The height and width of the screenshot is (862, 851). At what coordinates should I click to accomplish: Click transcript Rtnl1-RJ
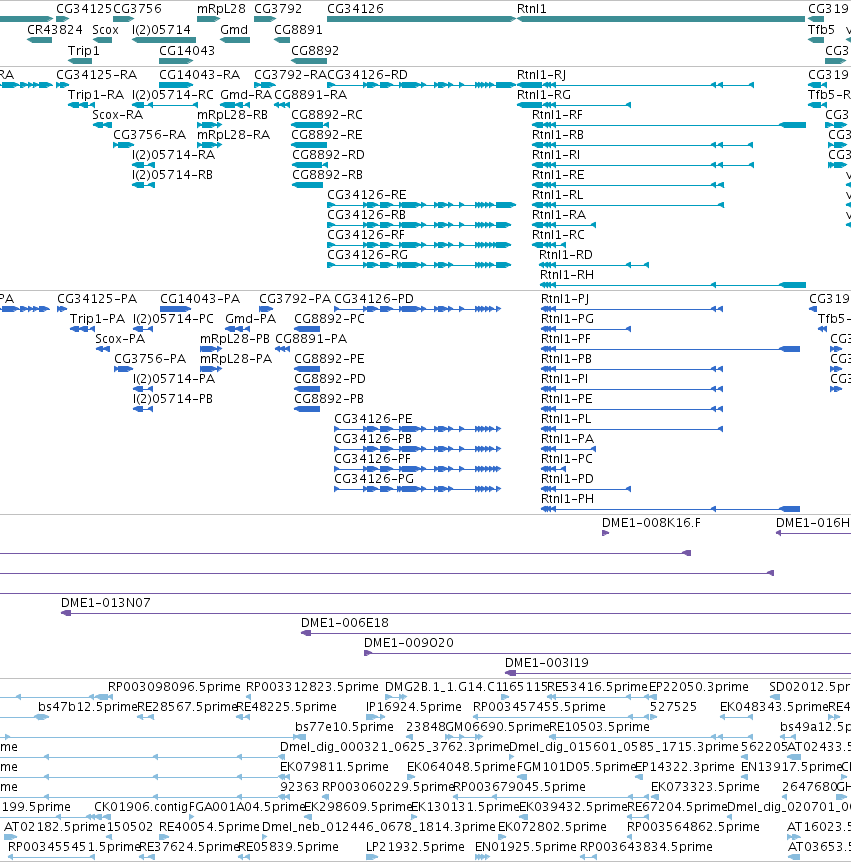[x=541, y=75]
